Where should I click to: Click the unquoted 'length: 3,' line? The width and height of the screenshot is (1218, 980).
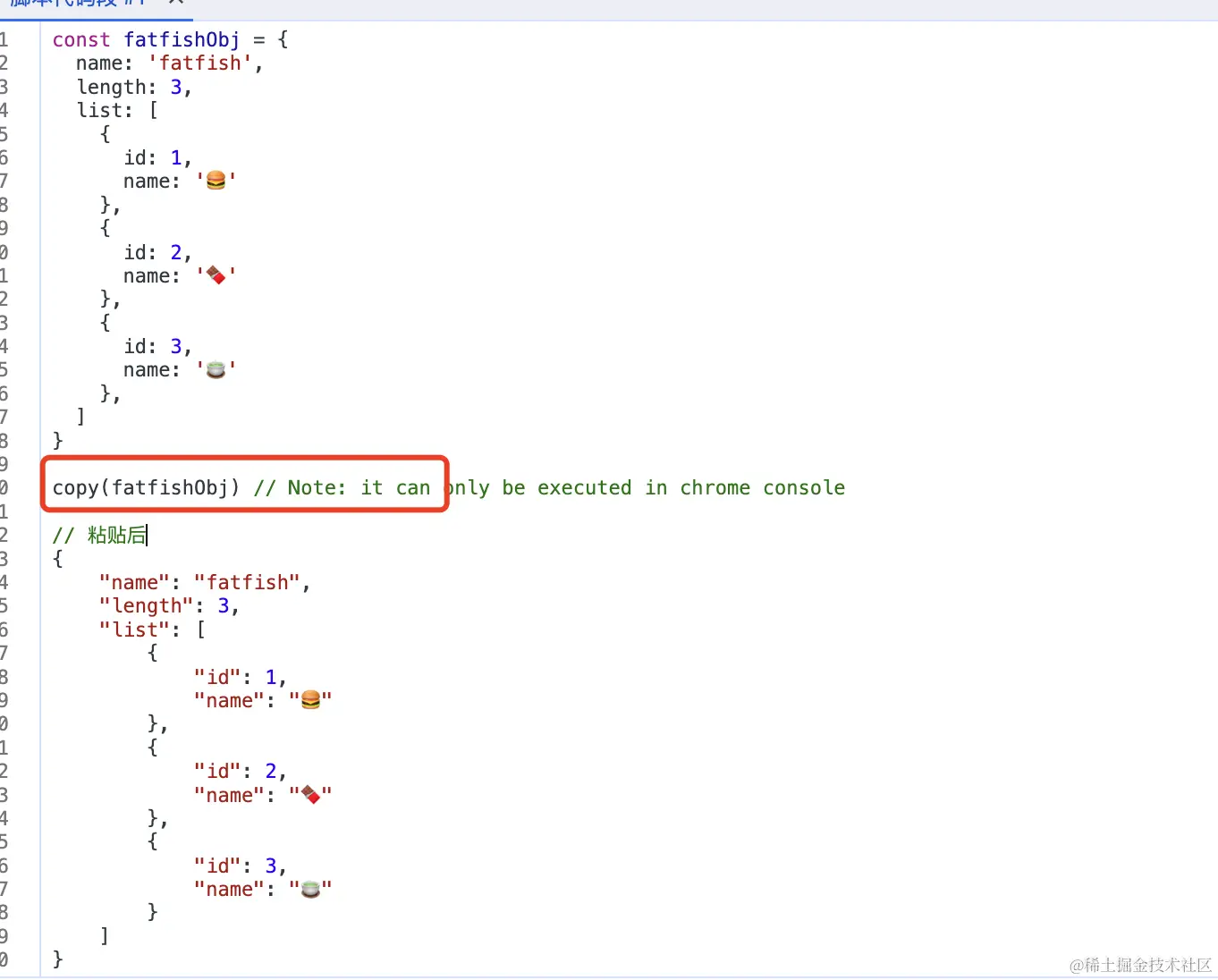click(x=134, y=88)
